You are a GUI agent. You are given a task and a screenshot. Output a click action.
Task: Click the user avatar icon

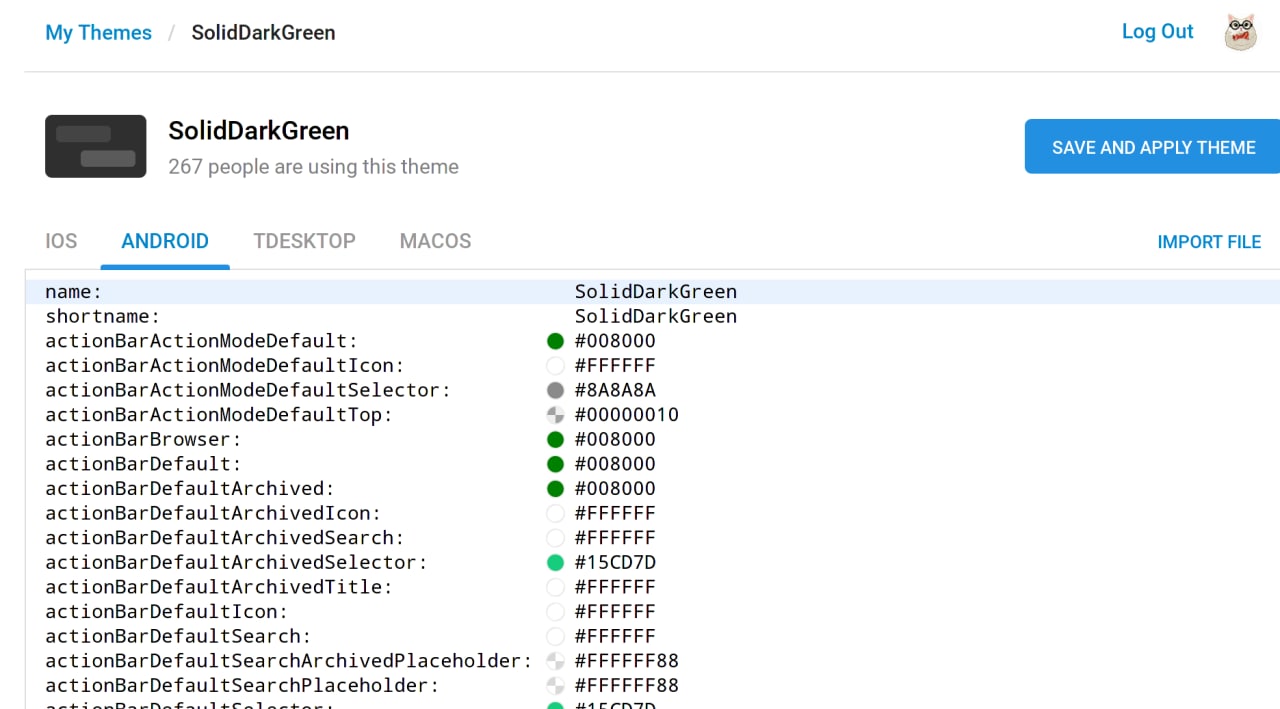pyautogui.click(x=1240, y=32)
